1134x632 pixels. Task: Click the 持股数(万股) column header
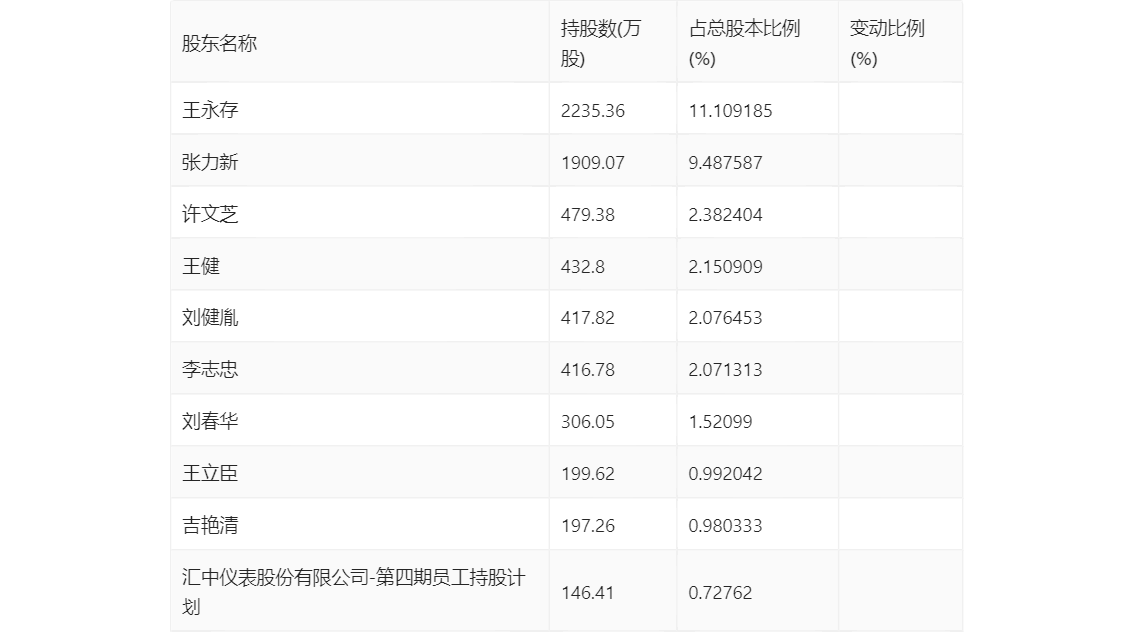pyautogui.click(x=601, y=43)
